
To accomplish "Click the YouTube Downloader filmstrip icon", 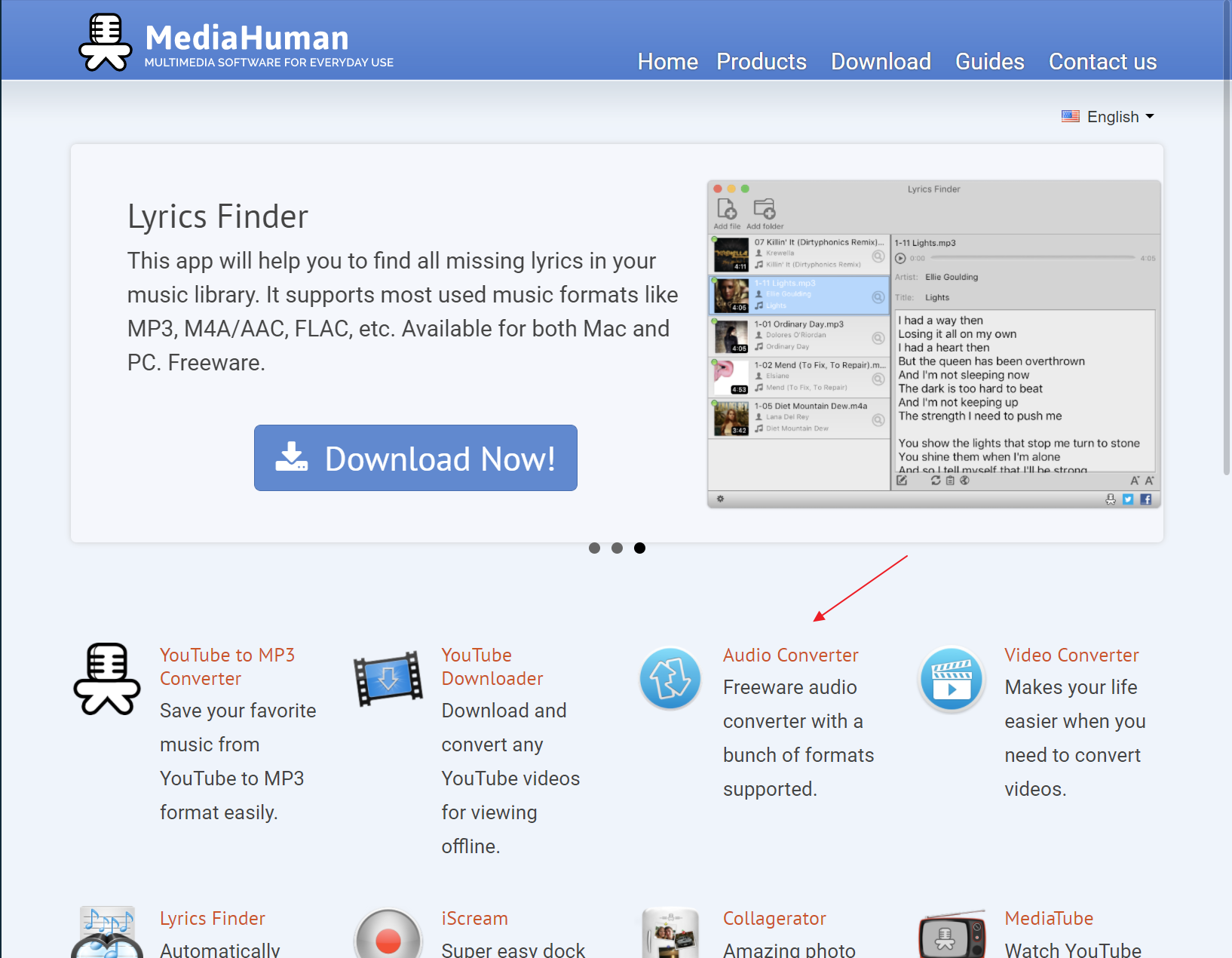I will (x=388, y=679).
